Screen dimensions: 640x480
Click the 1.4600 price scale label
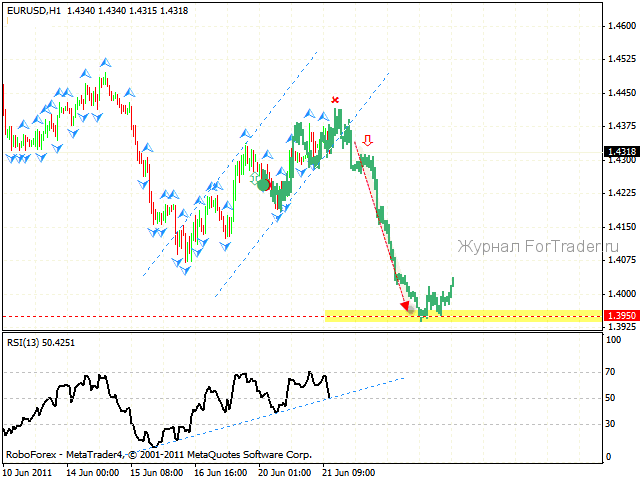click(622, 26)
